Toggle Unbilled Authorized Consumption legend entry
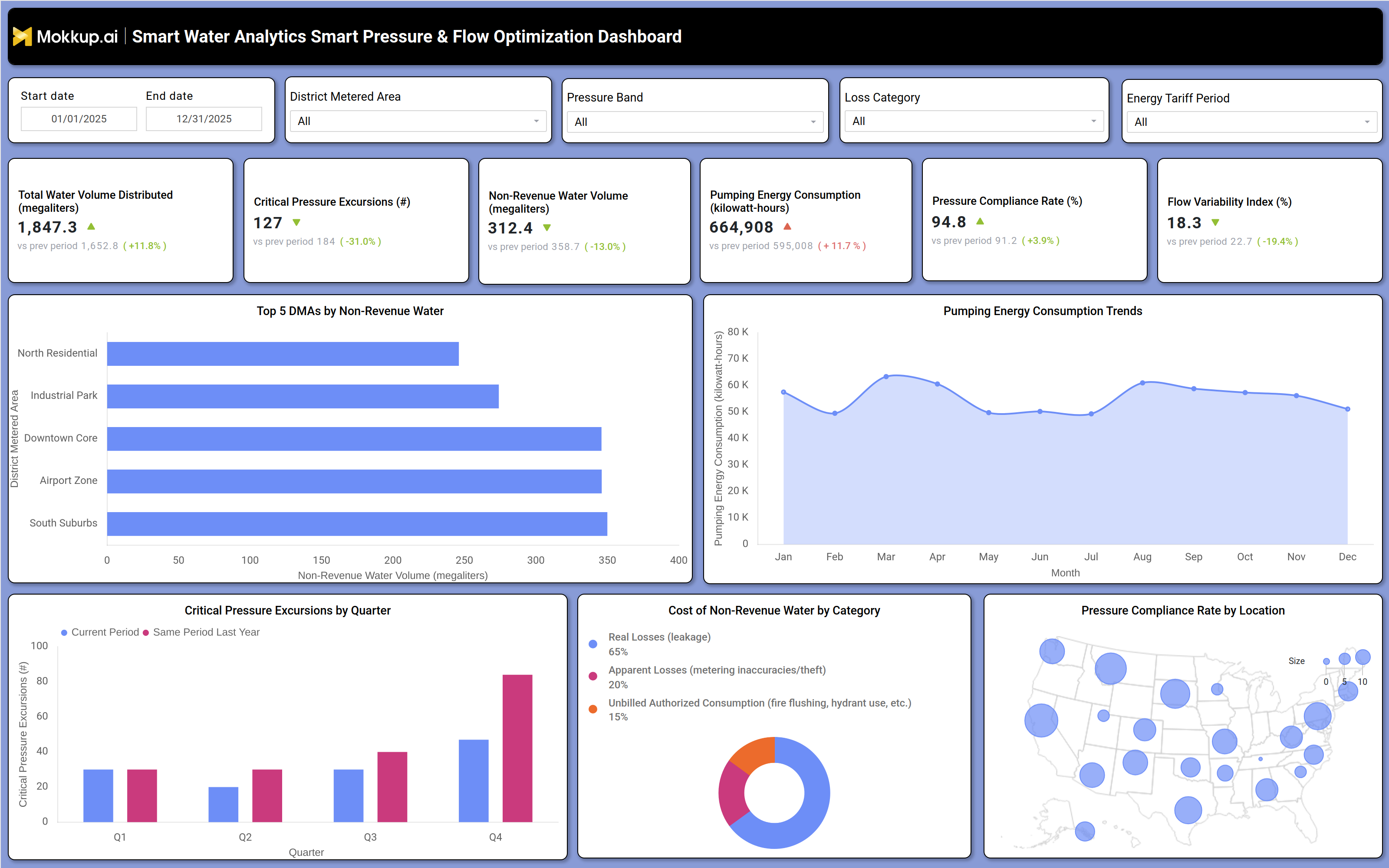Viewport: 1389px width, 868px height. click(750, 710)
